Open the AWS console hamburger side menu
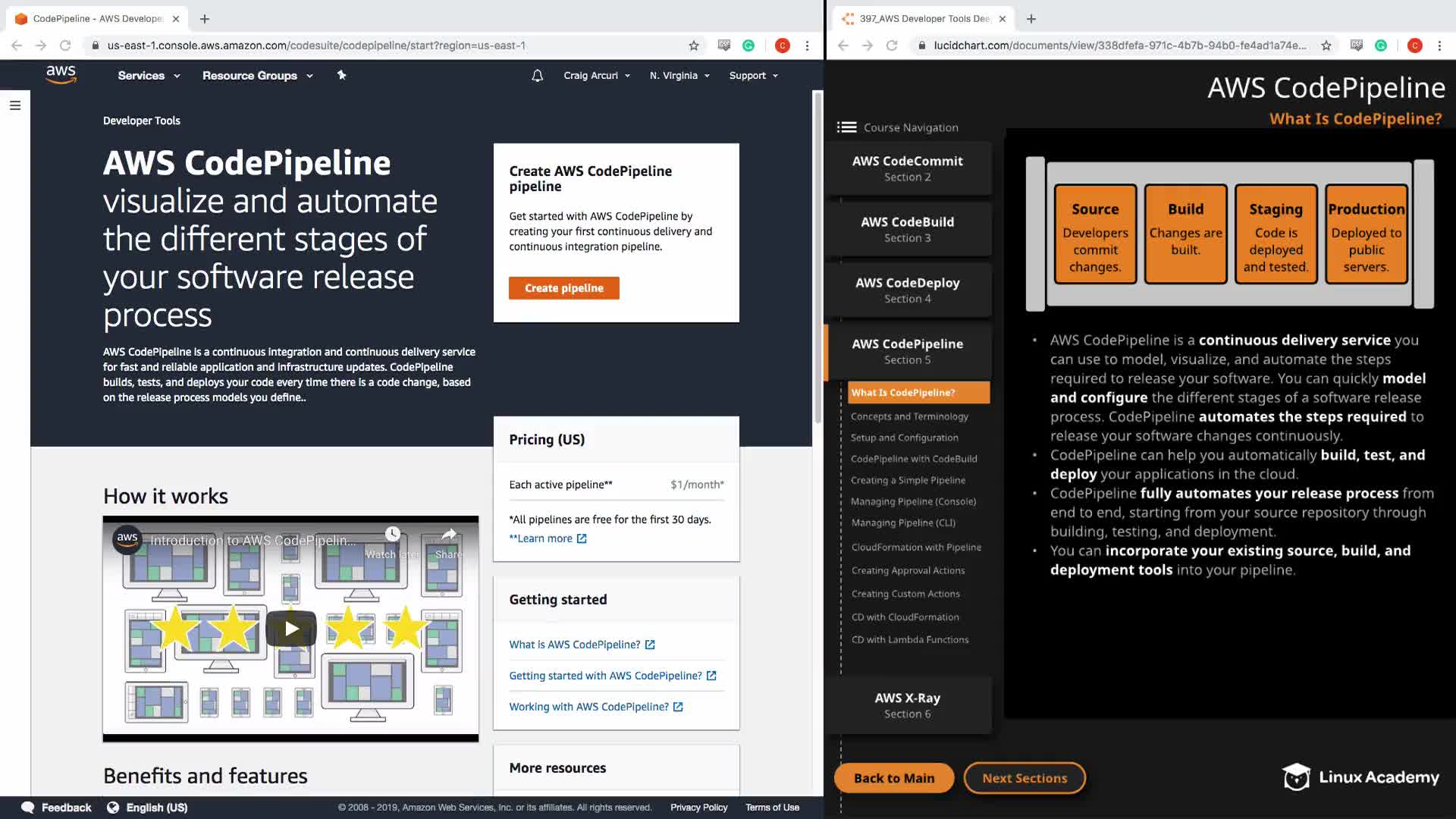1456x819 pixels. (x=15, y=105)
